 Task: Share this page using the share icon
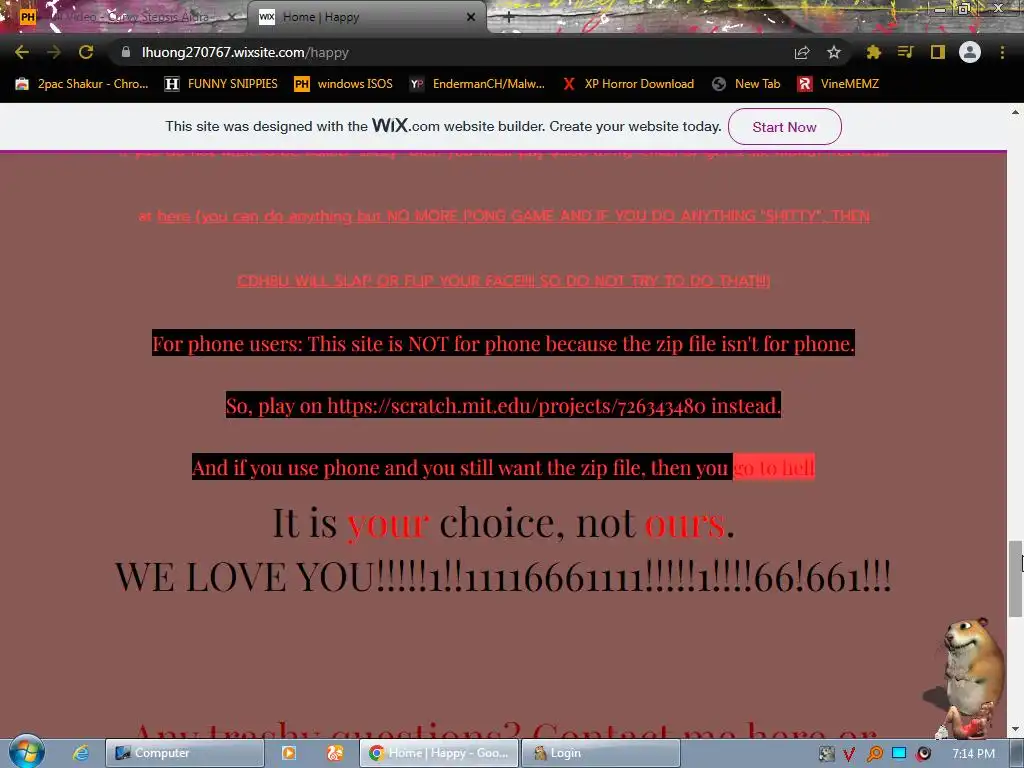(802, 52)
